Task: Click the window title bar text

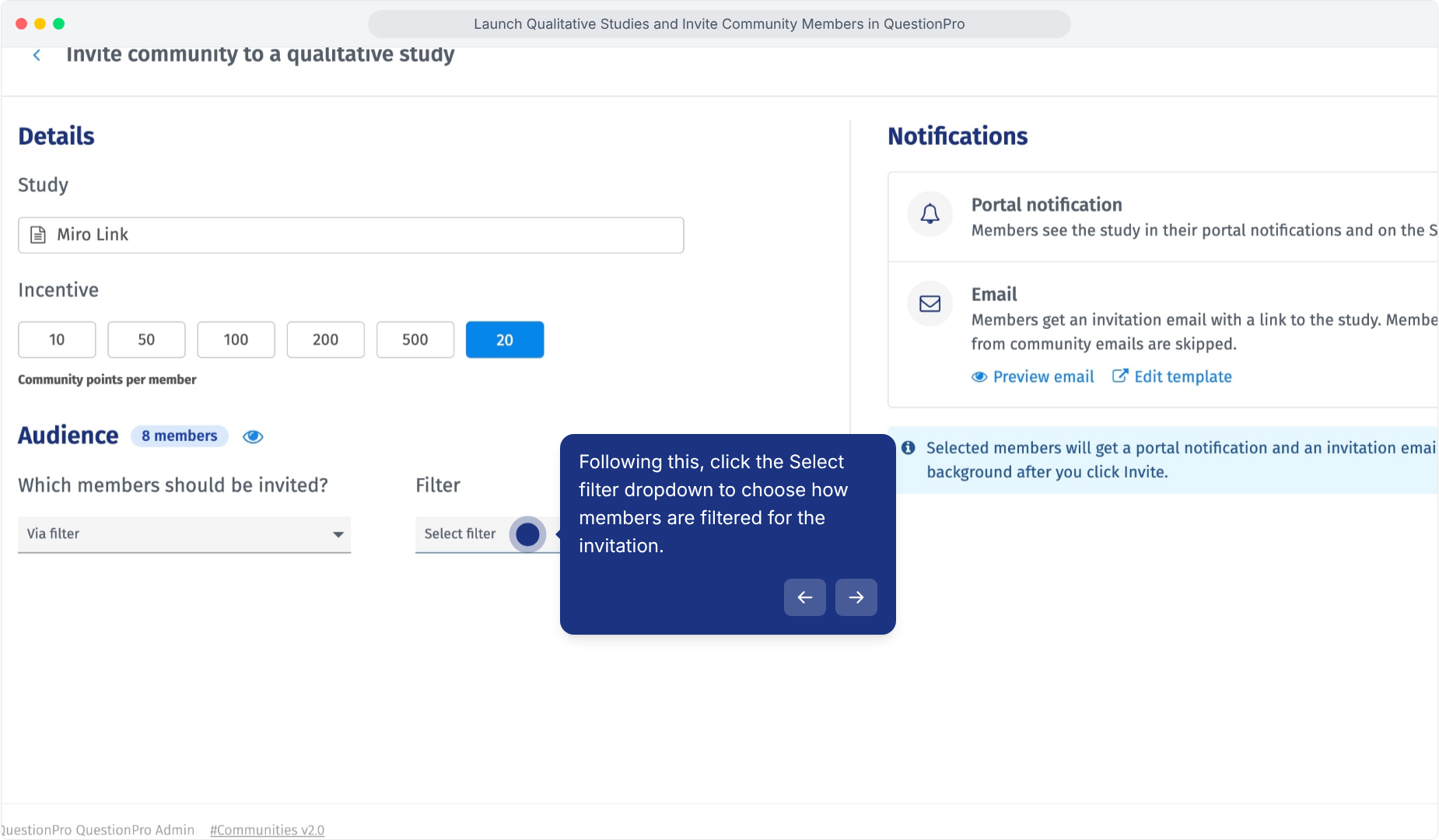Action: tap(719, 24)
